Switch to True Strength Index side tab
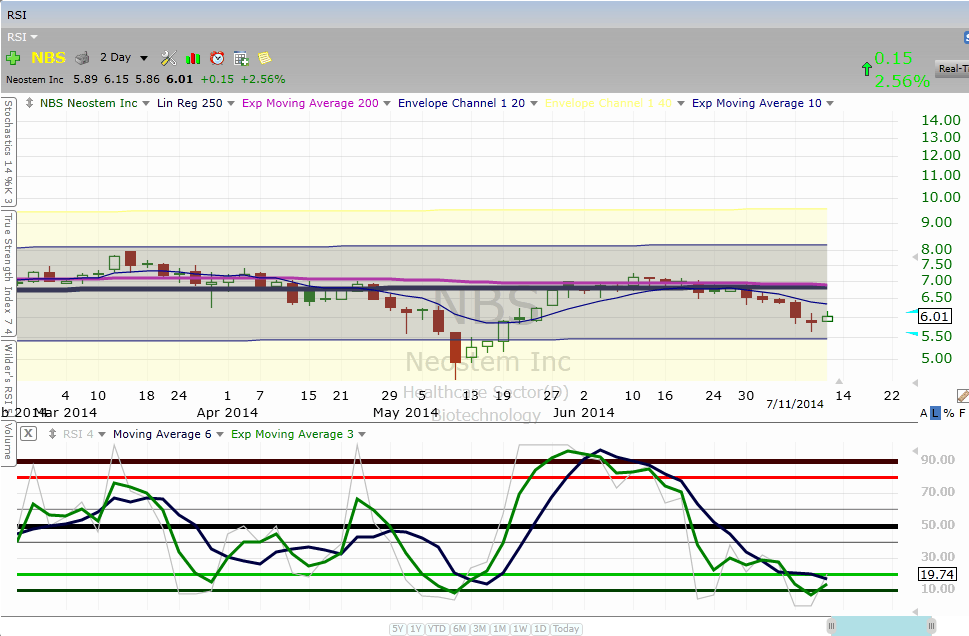 (x=8, y=272)
